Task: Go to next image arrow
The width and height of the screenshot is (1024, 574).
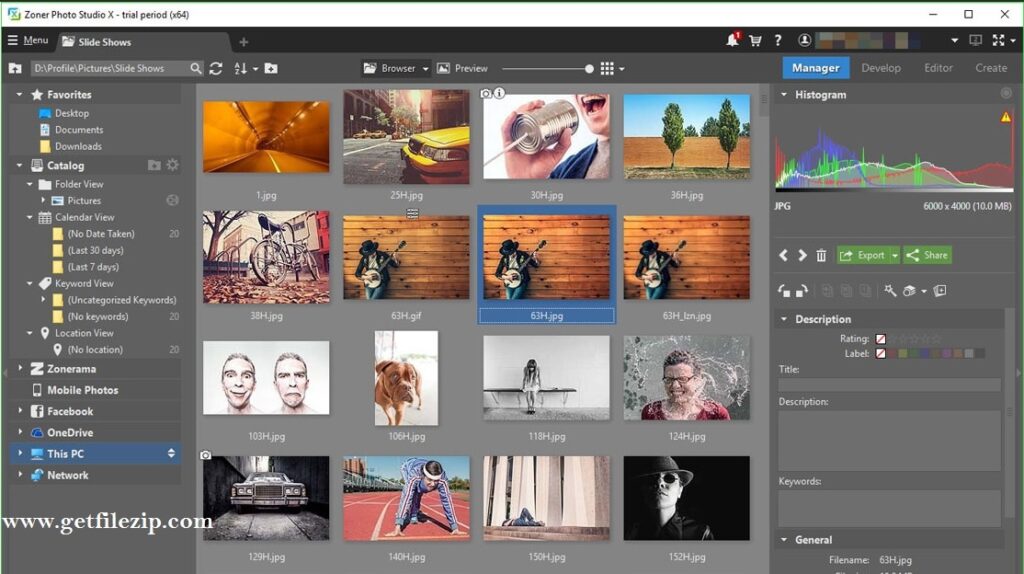Action: [x=802, y=255]
